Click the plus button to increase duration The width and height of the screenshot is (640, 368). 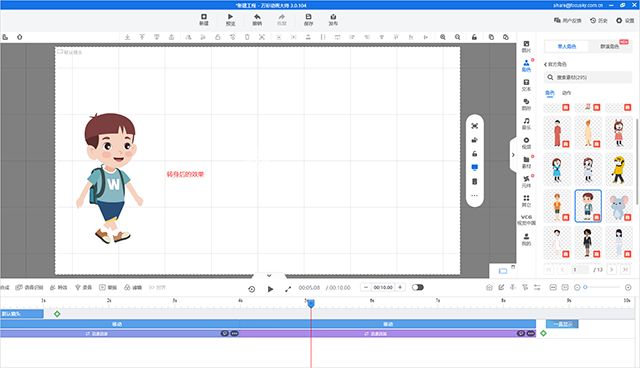pos(400,287)
